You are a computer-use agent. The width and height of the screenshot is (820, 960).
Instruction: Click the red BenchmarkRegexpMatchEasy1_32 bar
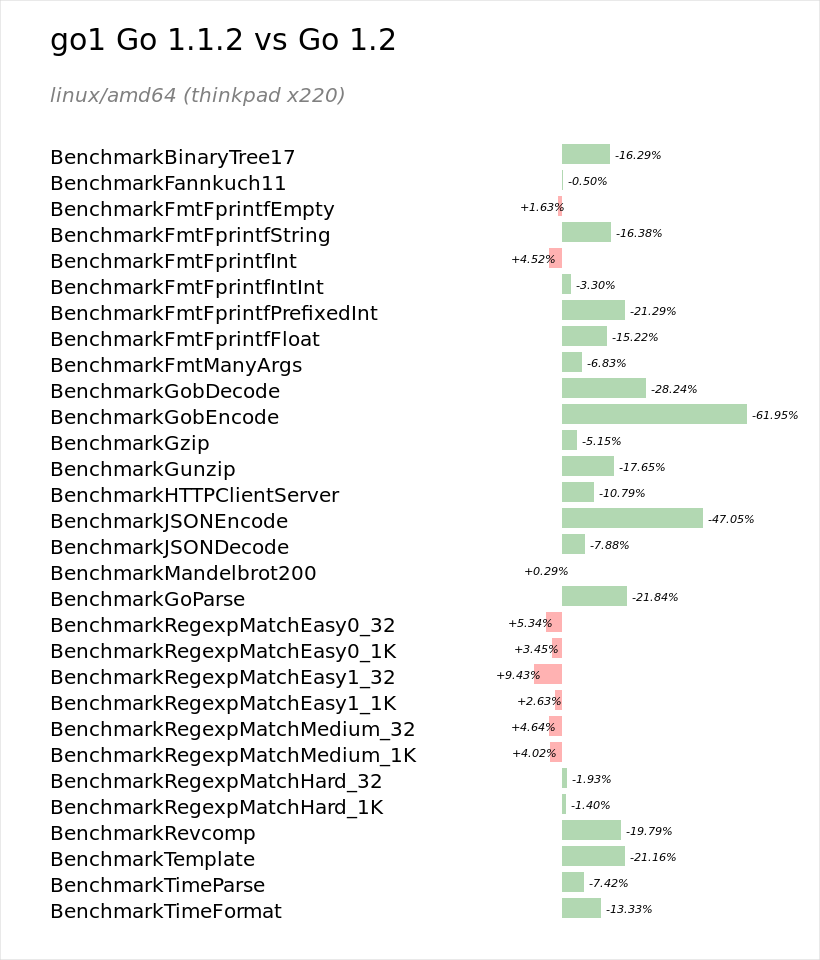tap(548, 674)
